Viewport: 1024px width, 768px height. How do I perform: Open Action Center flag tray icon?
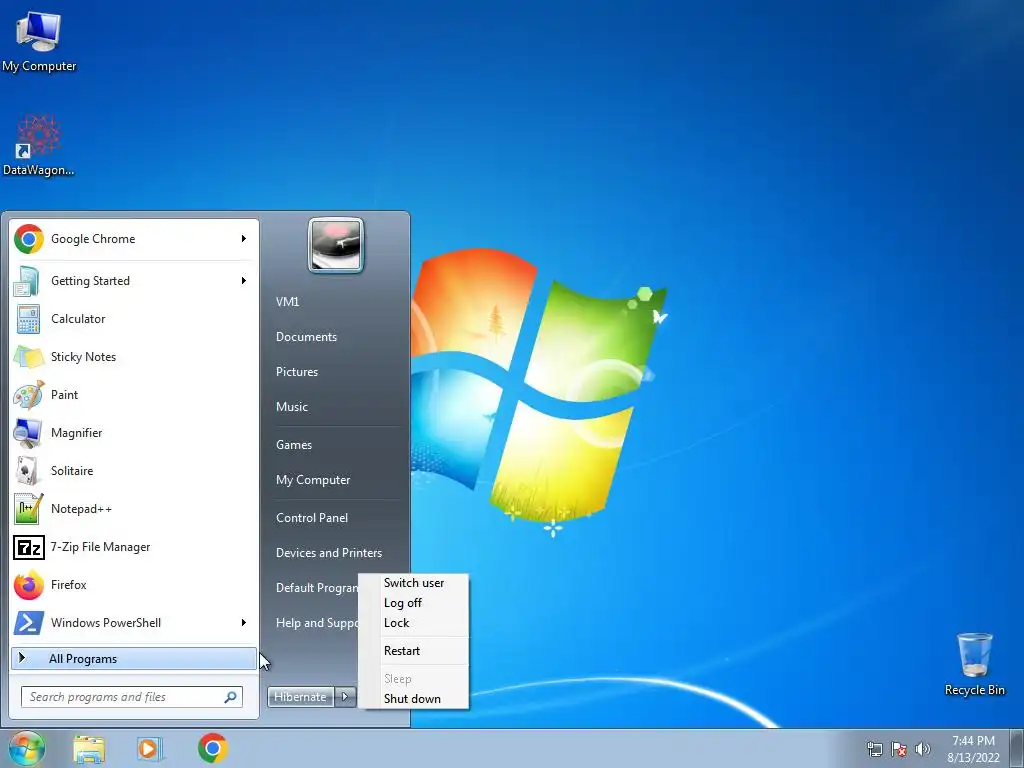pos(899,749)
